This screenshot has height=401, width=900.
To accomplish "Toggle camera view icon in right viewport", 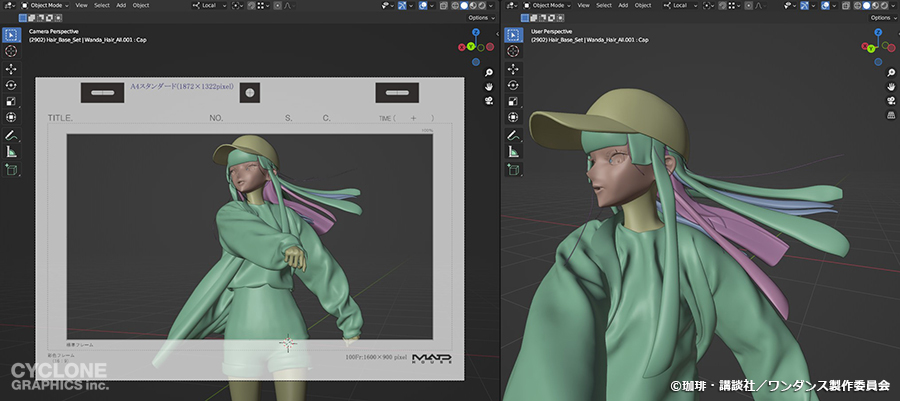I will click(889, 101).
